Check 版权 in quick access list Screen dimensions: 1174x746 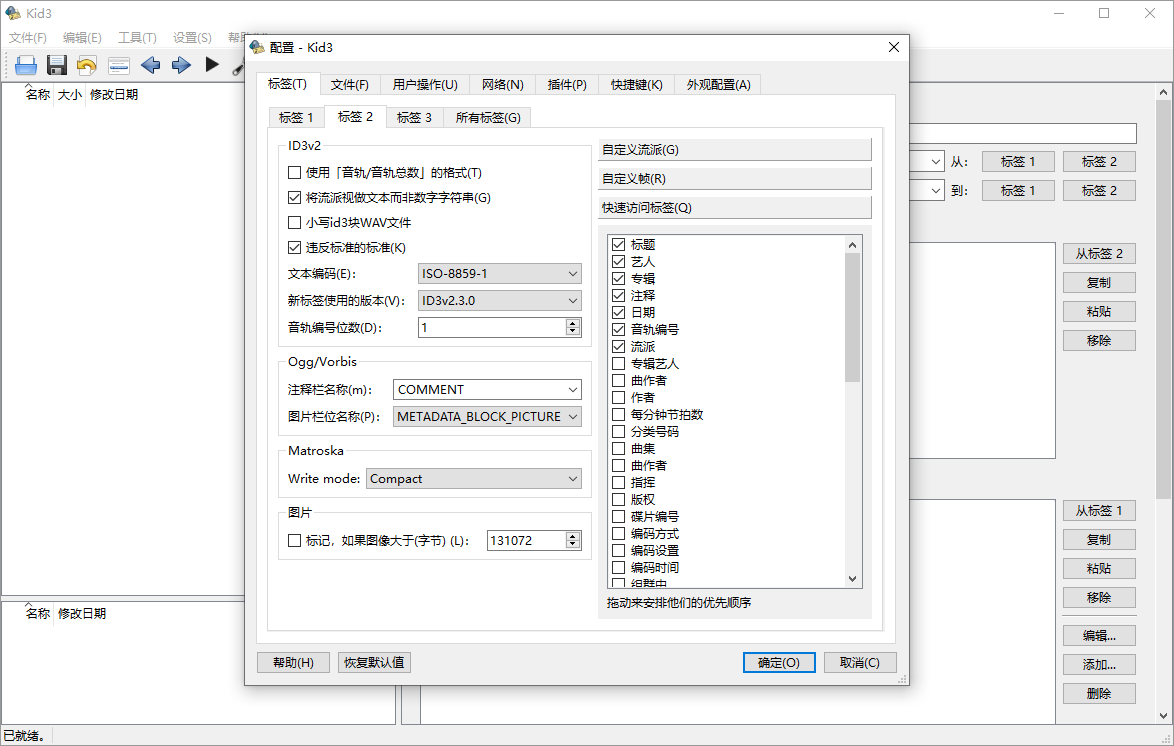coord(618,500)
